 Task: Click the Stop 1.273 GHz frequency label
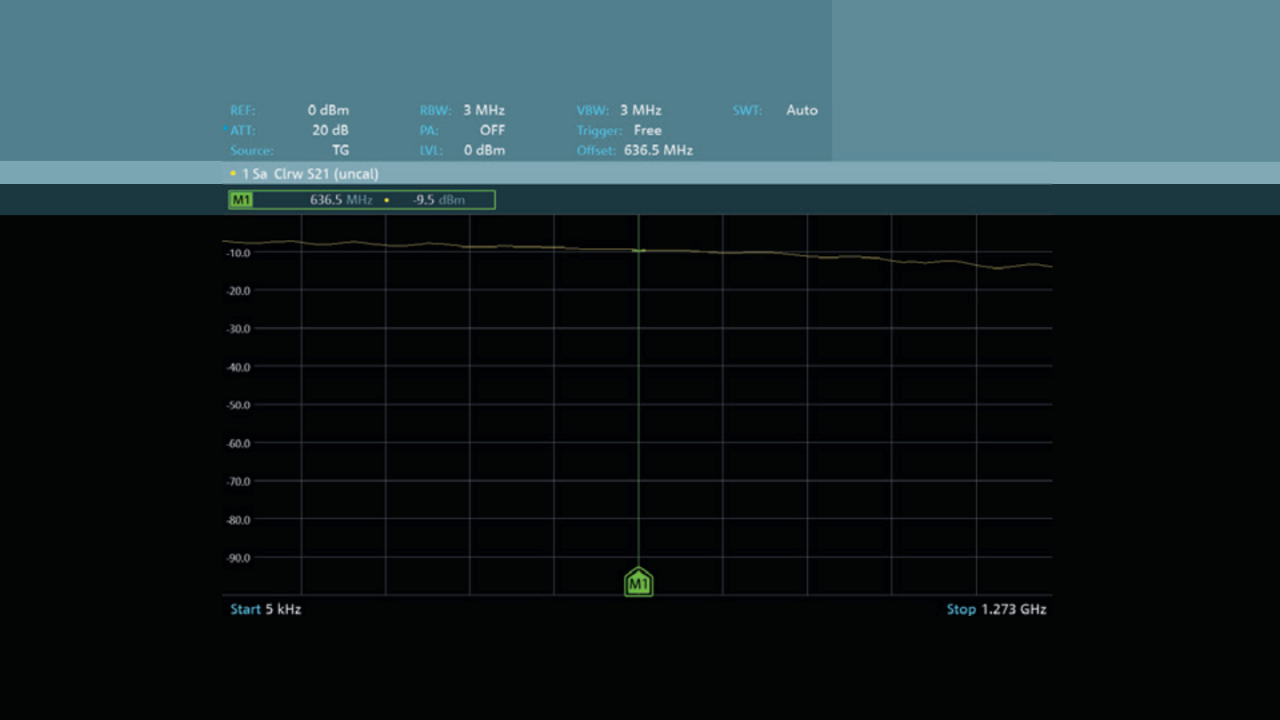(996, 609)
